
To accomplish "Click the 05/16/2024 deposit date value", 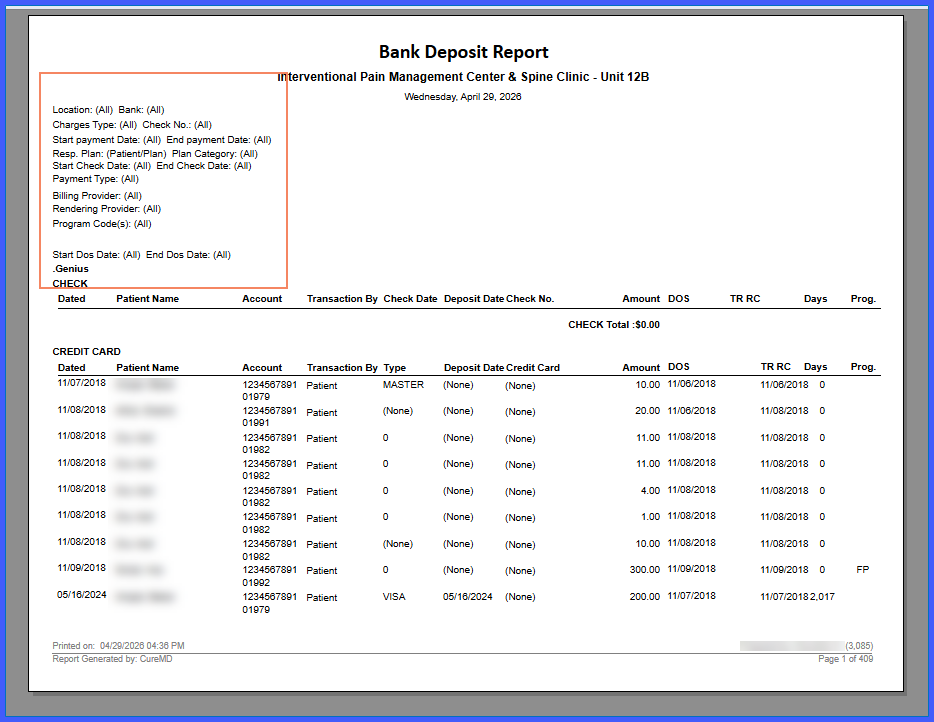I will (468, 596).
